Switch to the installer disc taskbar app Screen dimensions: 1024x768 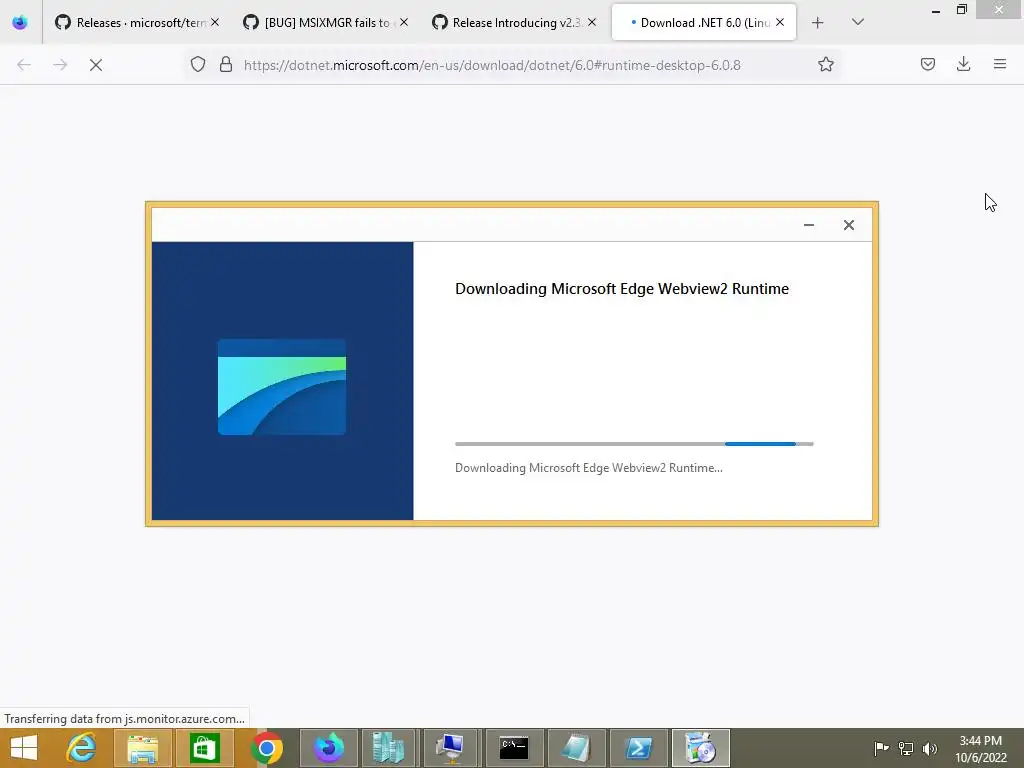700,748
